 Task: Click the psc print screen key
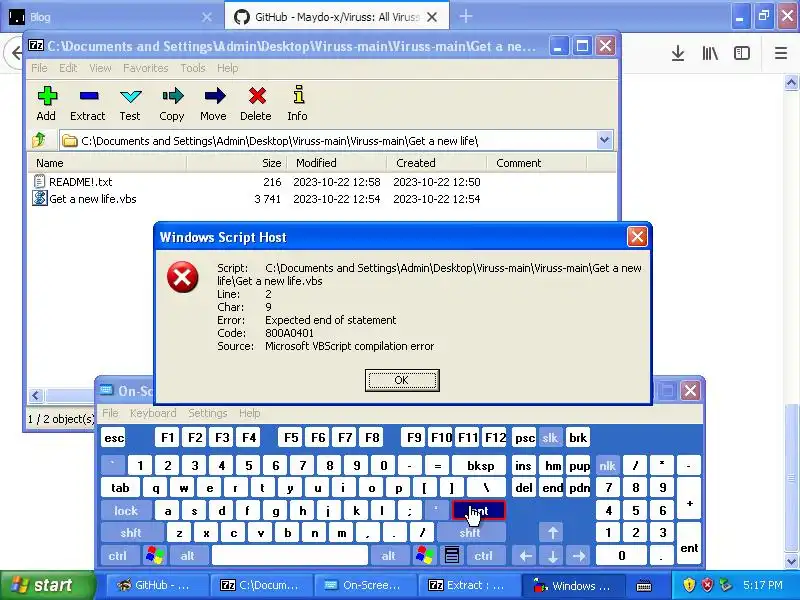[x=523, y=437]
